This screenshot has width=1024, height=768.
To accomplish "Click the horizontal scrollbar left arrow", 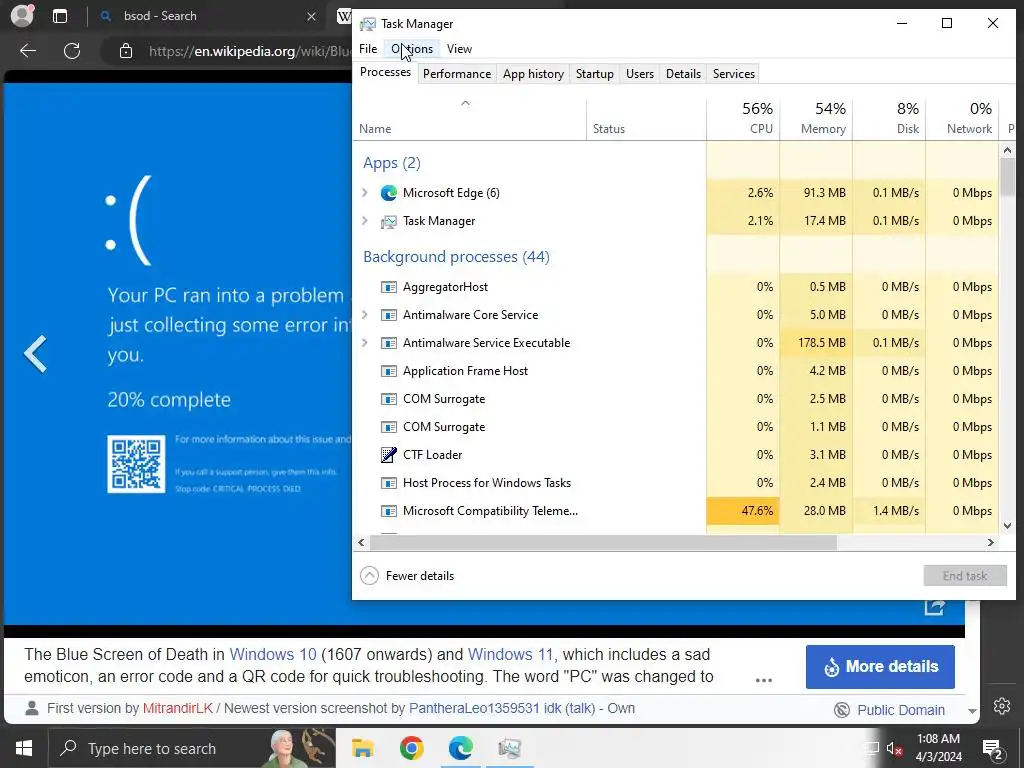I will 361,542.
